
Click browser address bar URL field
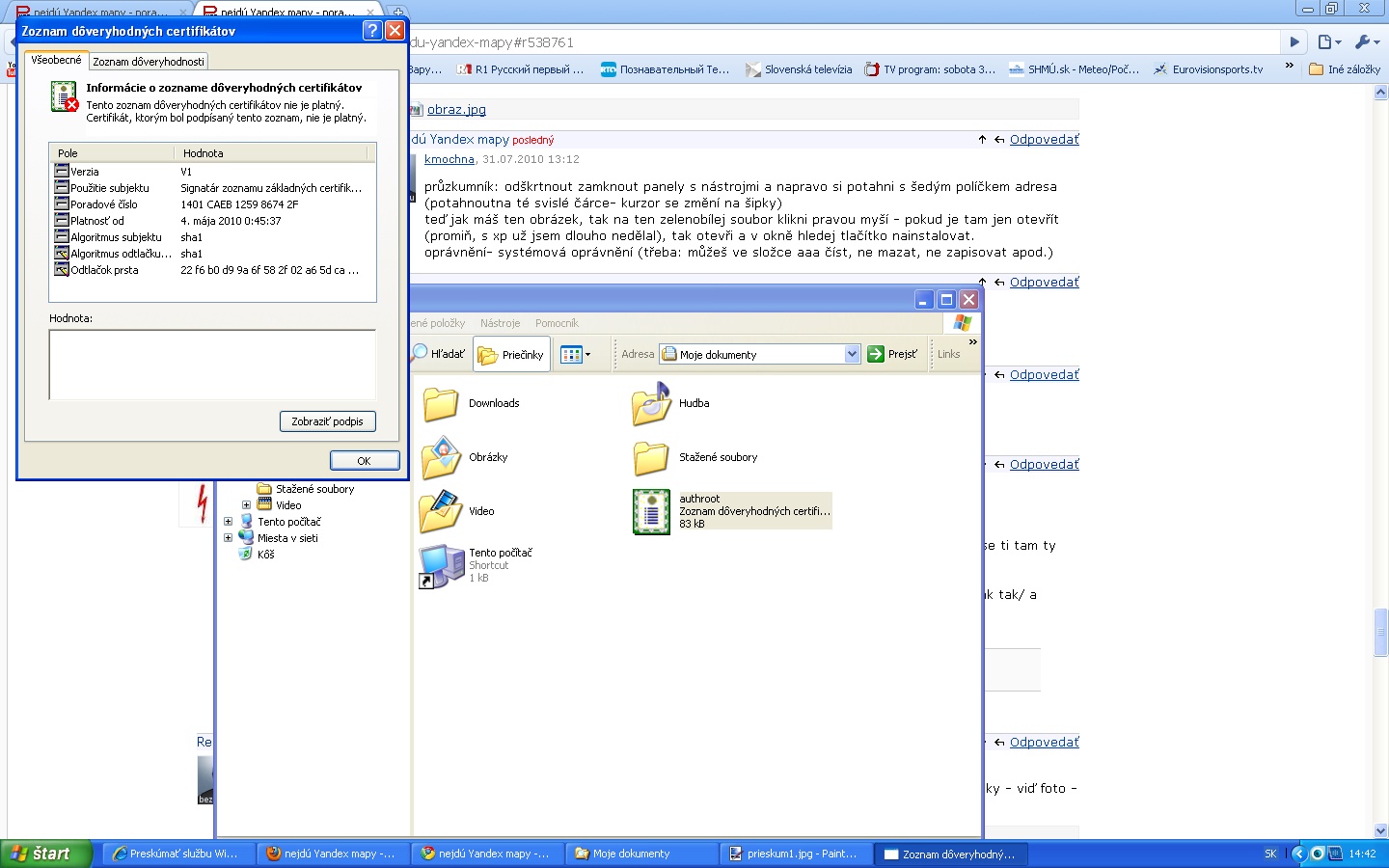click(x=843, y=42)
